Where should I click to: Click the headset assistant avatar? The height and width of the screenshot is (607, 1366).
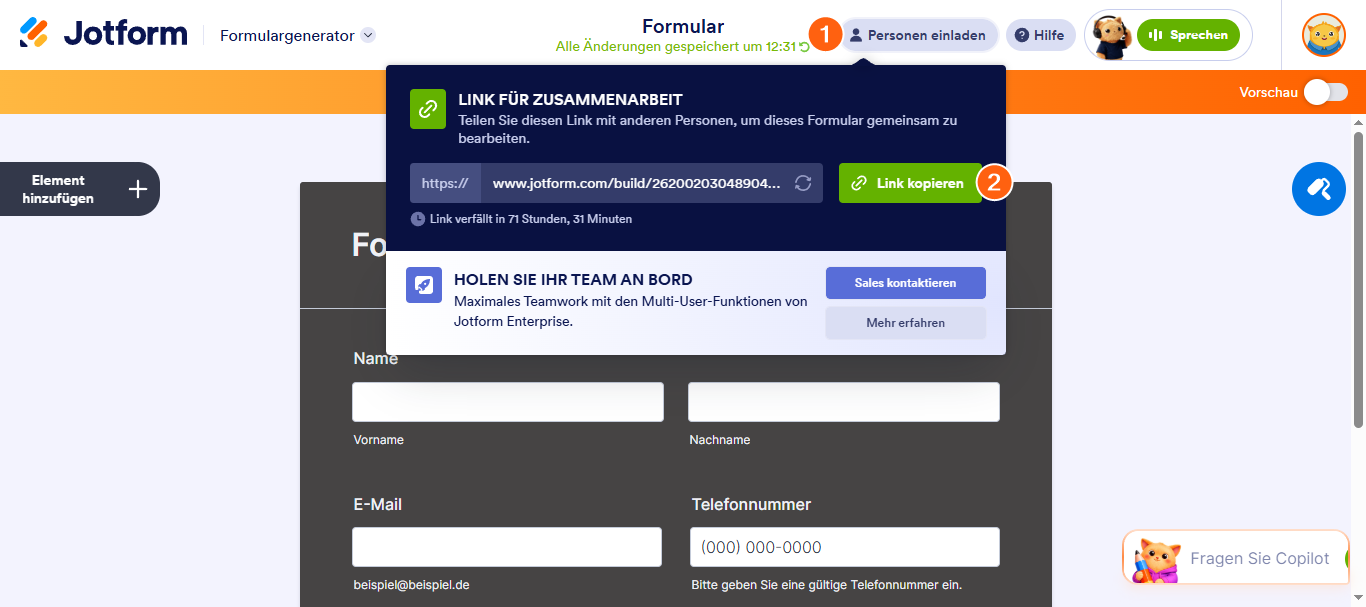pyautogui.click(x=1110, y=36)
